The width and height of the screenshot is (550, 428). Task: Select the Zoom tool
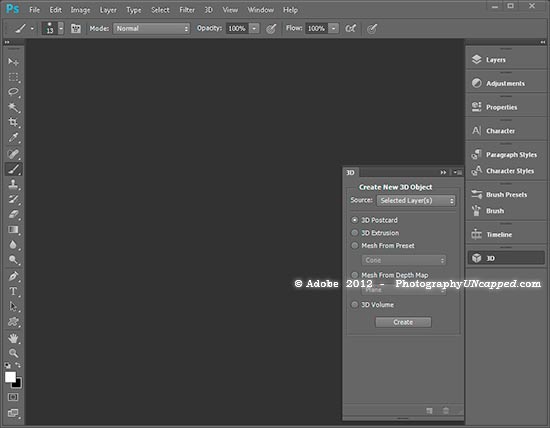pos(13,353)
